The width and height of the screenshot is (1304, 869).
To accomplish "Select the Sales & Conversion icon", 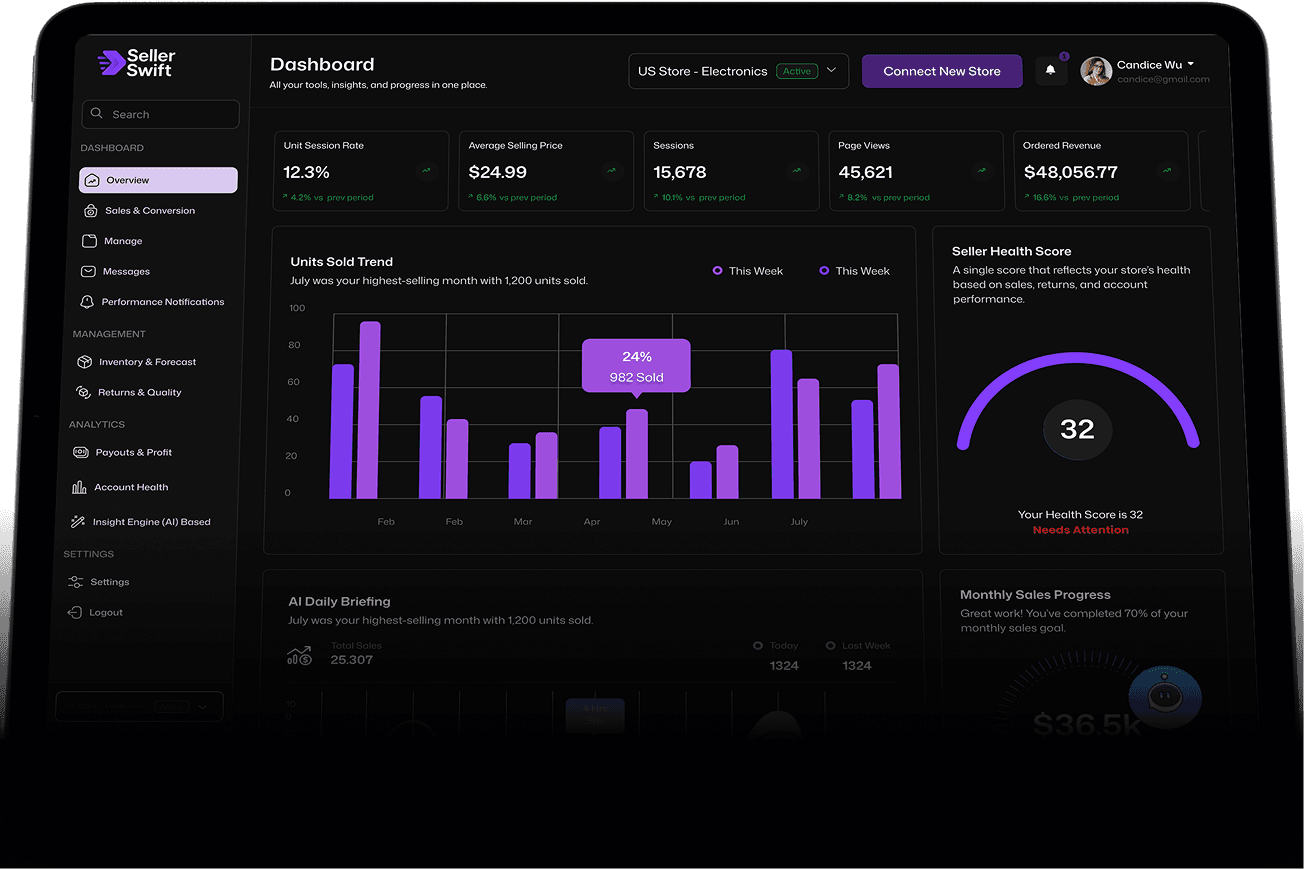I will [x=90, y=210].
